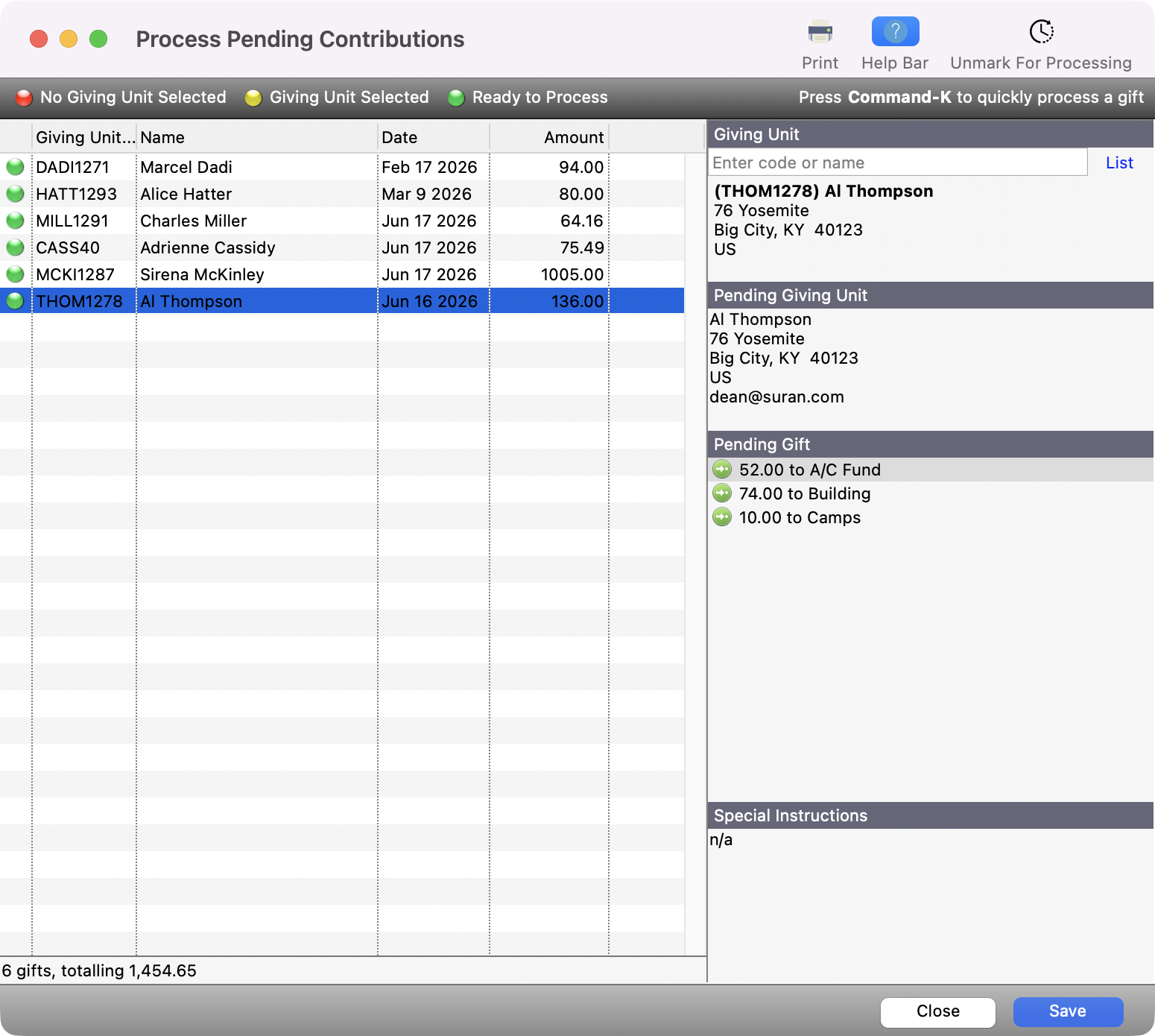This screenshot has width=1155, height=1036.
Task: Open the Help Bar
Action: [895, 32]
